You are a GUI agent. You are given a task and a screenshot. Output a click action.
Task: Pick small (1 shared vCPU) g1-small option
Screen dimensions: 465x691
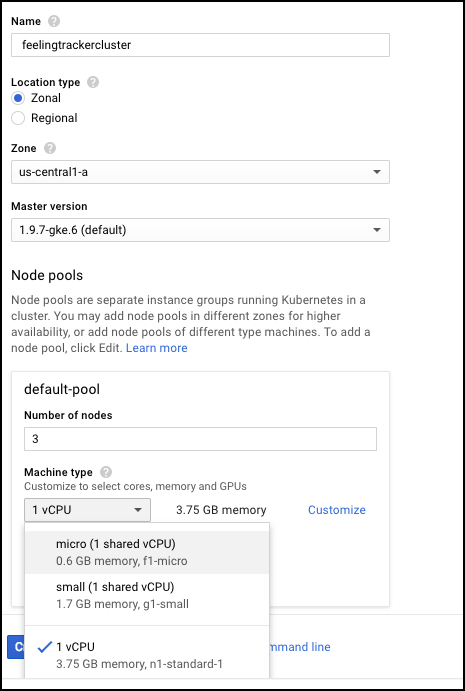[147, 595]
